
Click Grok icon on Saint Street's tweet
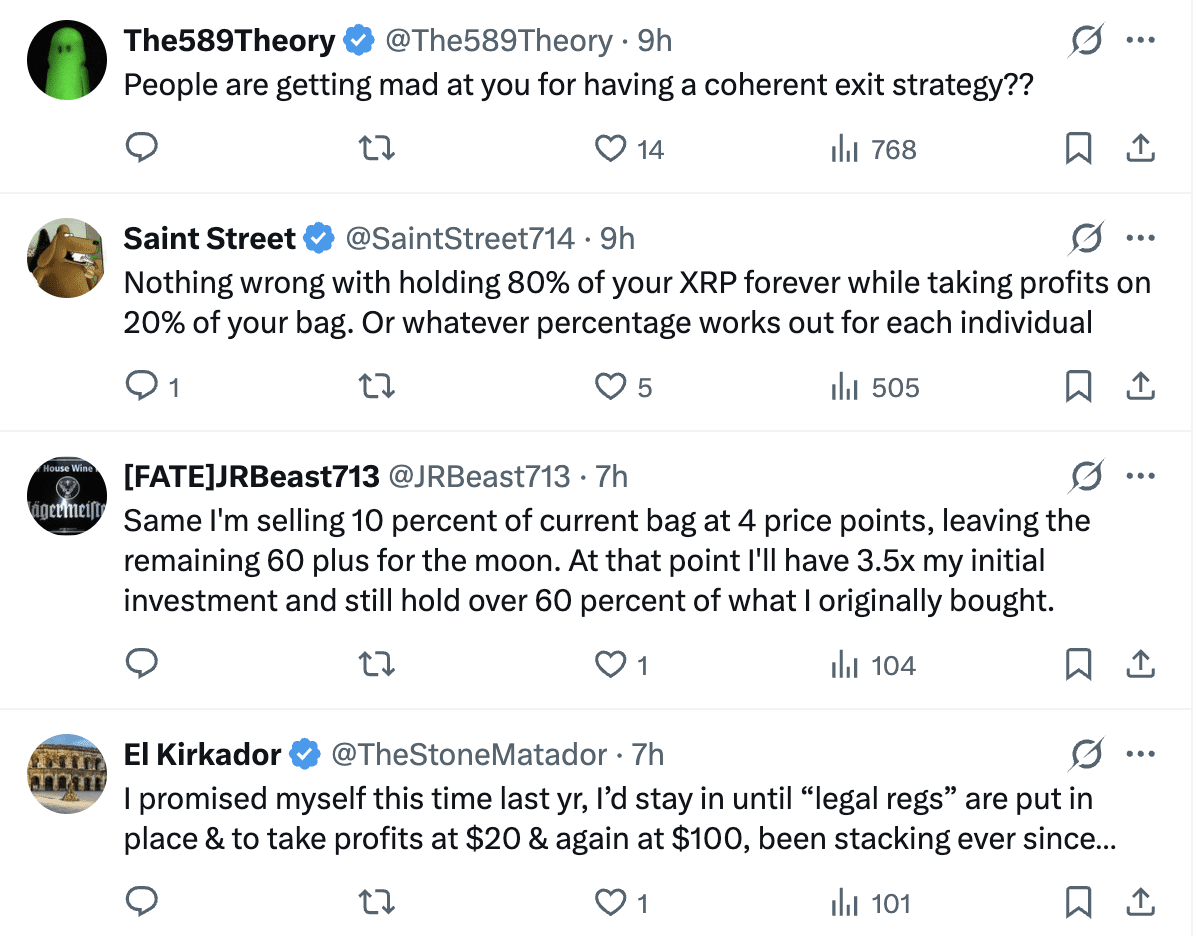1086,239
